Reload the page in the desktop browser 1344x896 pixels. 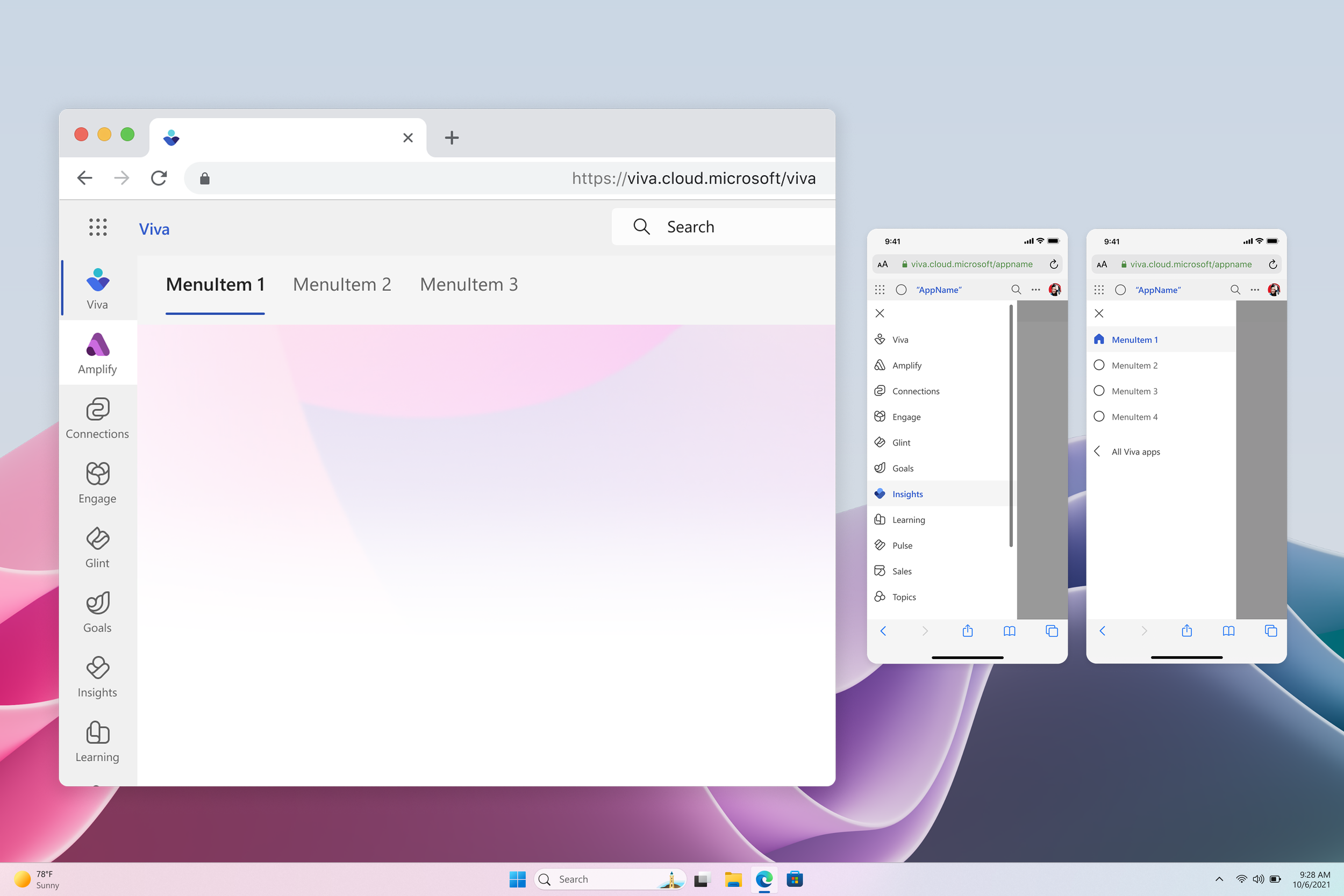click(159, 178)
